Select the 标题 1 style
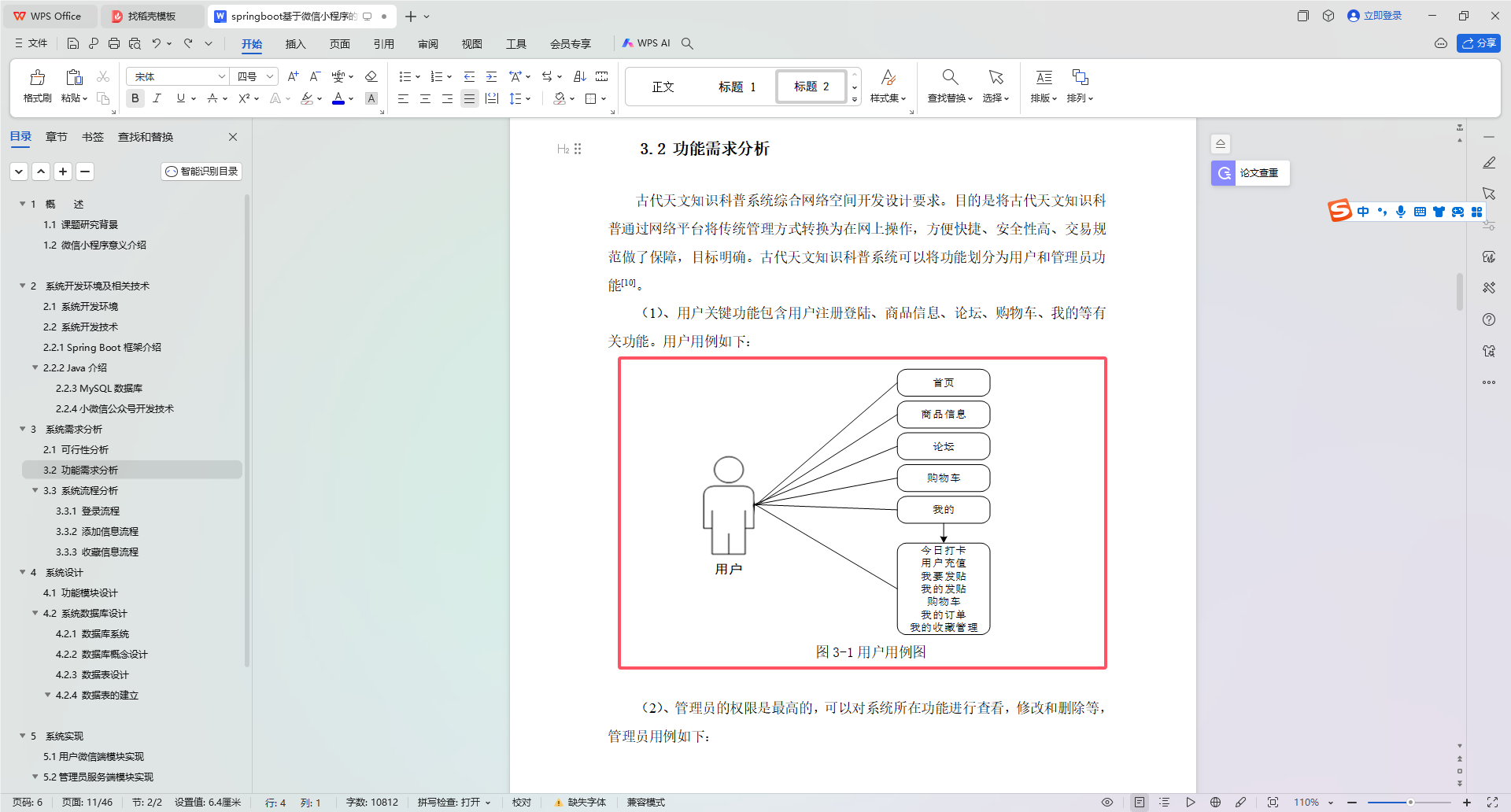1511x812 pixels. [737, 87]
